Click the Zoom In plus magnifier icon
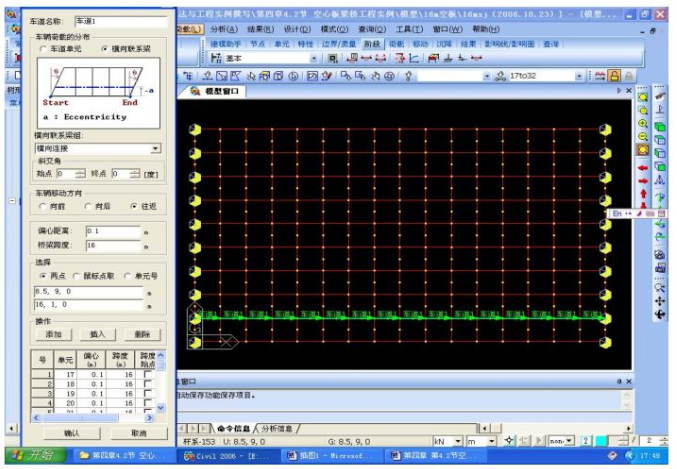This screenshot has width=677, height=469. (643, 124)
